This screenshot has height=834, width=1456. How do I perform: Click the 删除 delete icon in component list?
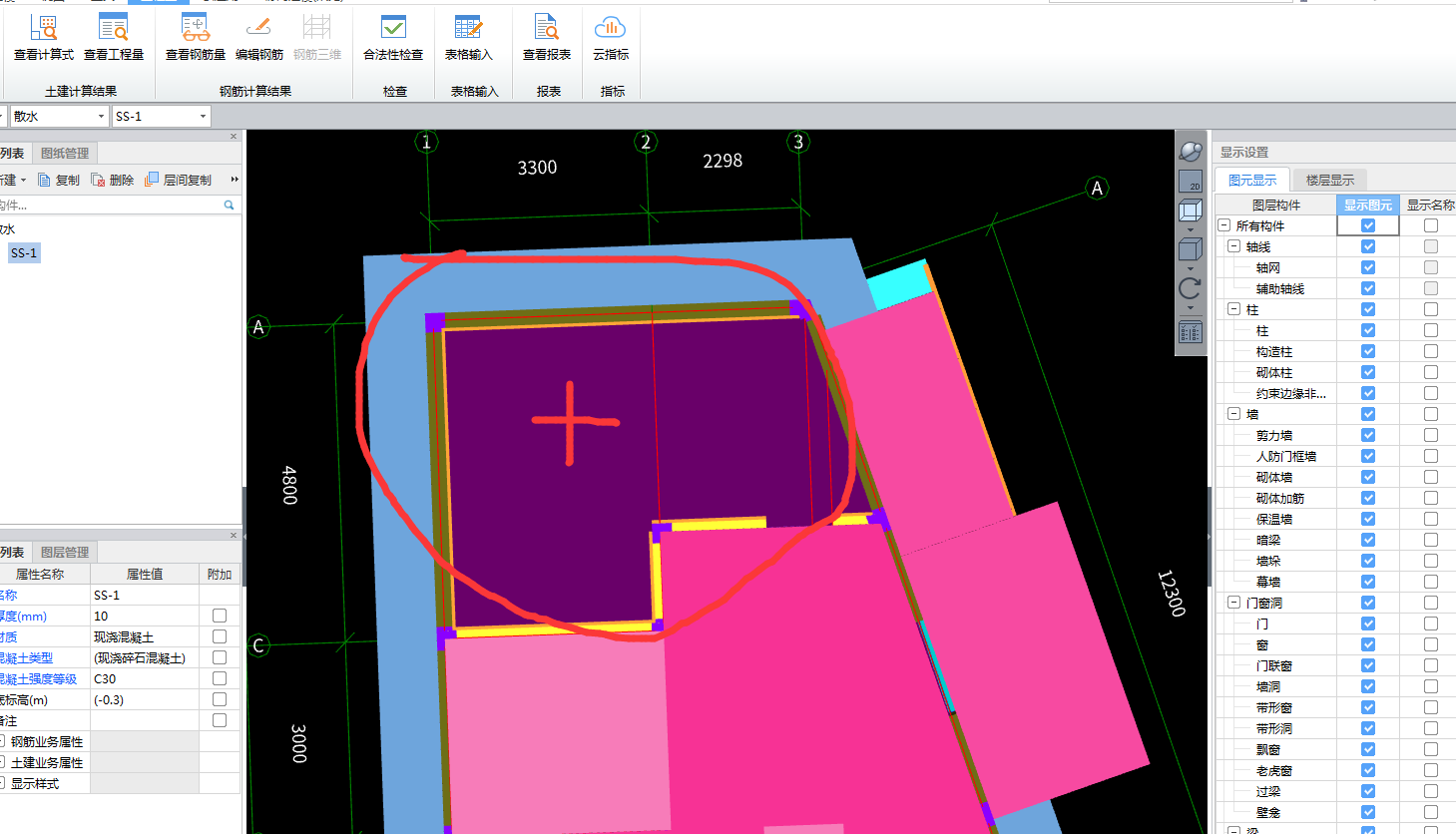point(98,180)
